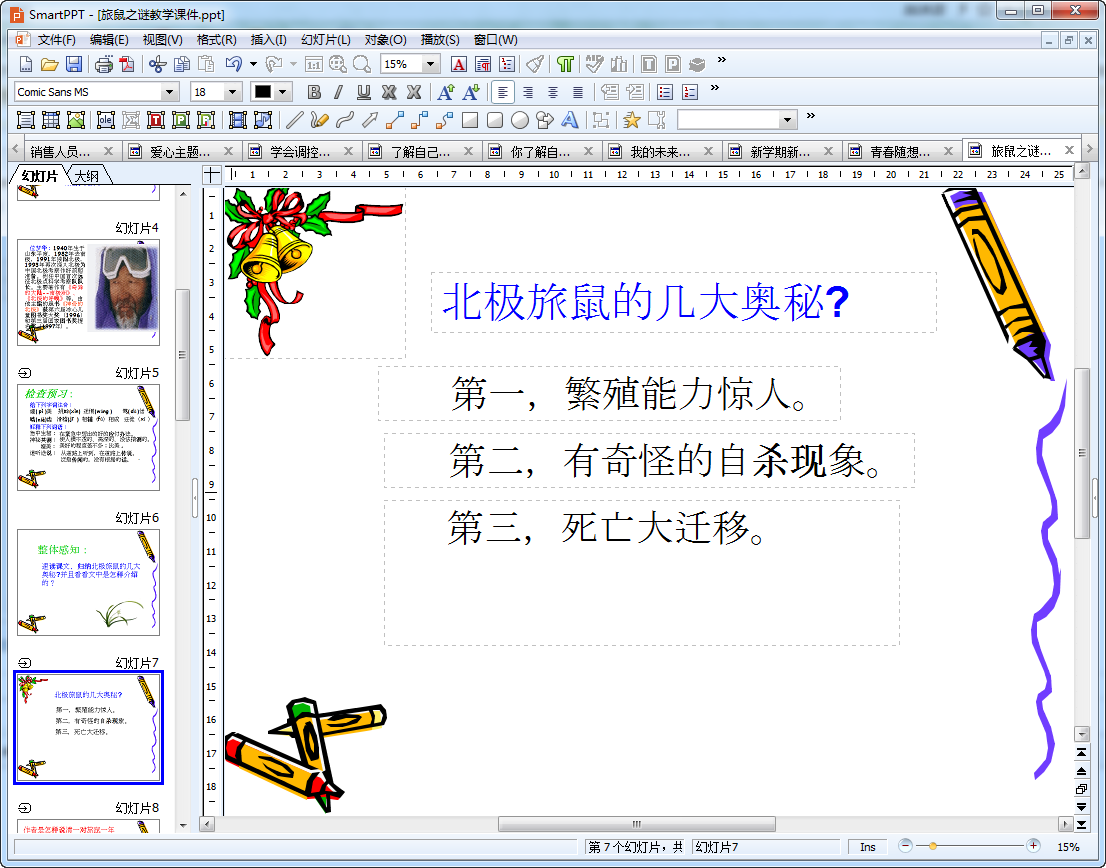Image resolution: width=1106 pixels, height=868 pixels.
Task: Open the font color dropdown arrow
Action: [283, 92]
